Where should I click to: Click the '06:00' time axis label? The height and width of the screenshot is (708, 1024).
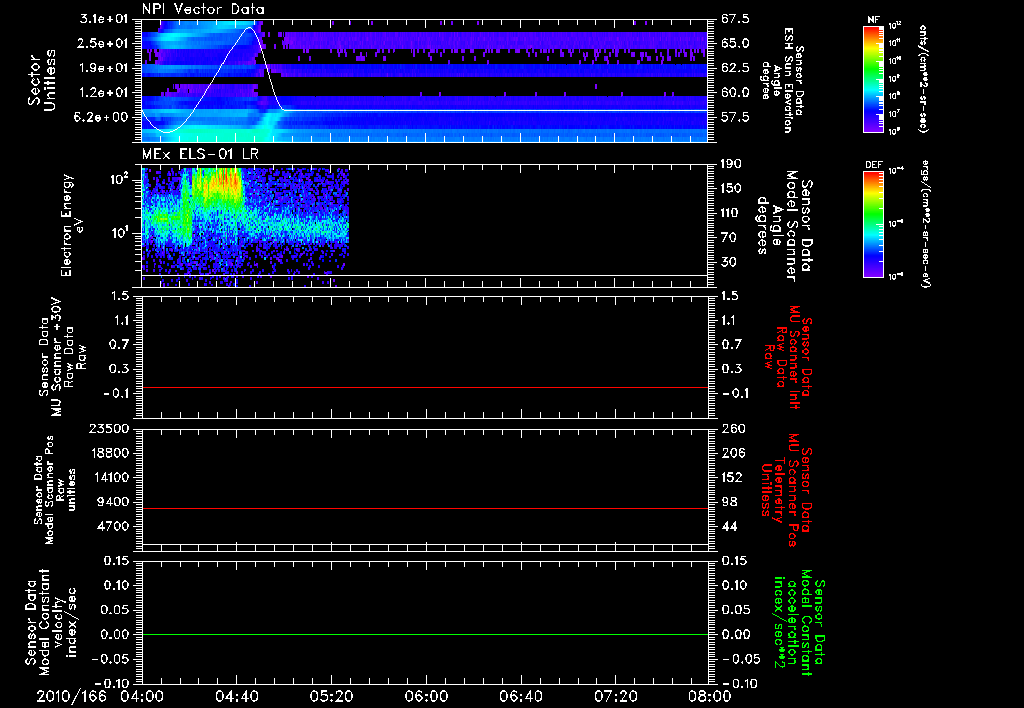(x=426, y=696)
